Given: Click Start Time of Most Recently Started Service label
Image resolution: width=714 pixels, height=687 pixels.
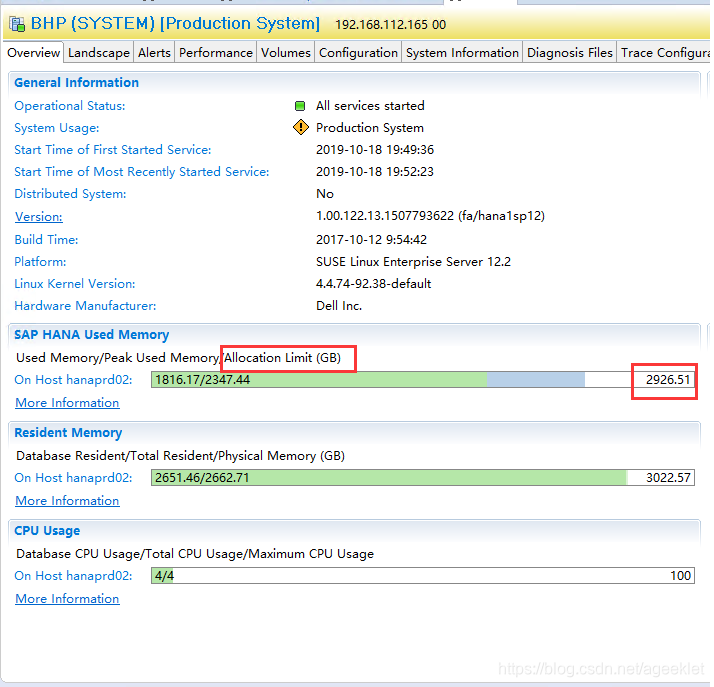Looking at the screenshot, I should 142,172.
